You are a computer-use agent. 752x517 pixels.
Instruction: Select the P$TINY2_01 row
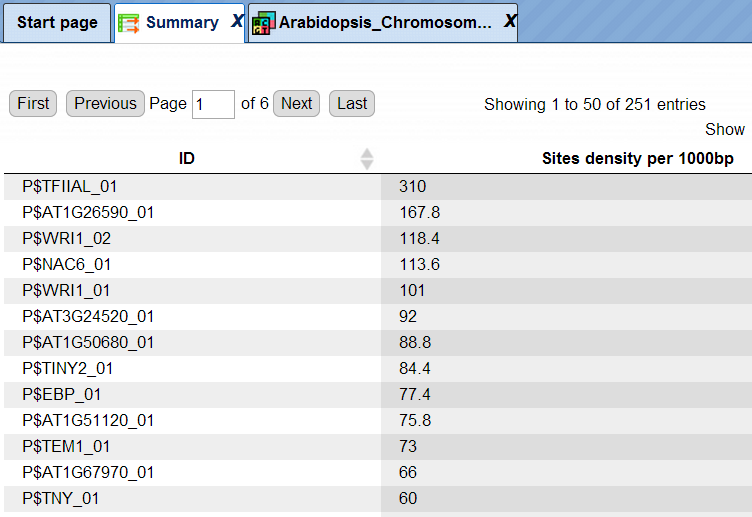click(378, 368)
